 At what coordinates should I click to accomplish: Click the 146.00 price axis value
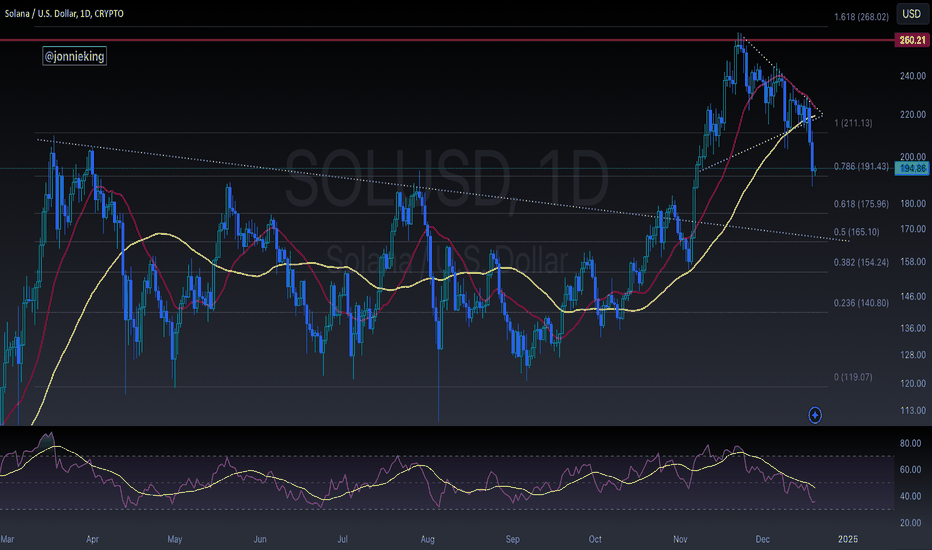tap(913, 296)
